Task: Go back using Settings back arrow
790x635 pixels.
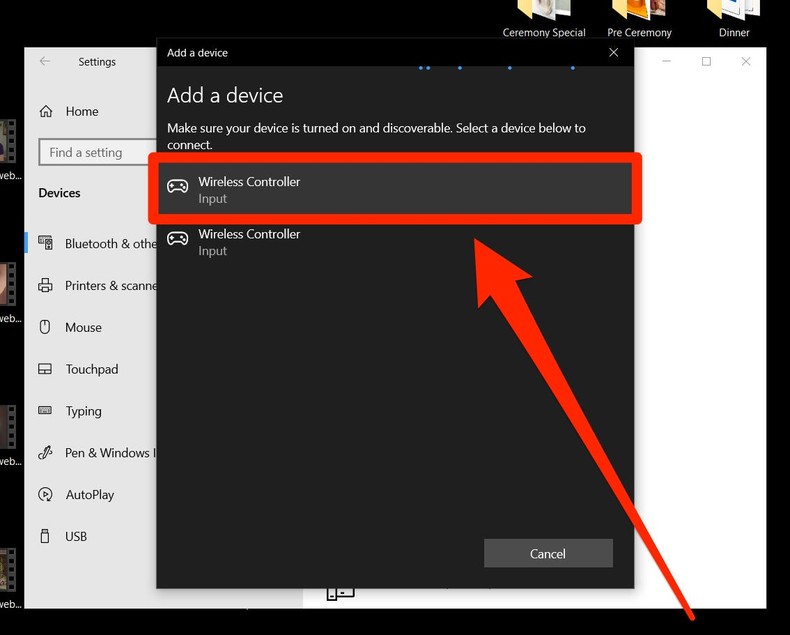Action: click(x=45, y=61)
